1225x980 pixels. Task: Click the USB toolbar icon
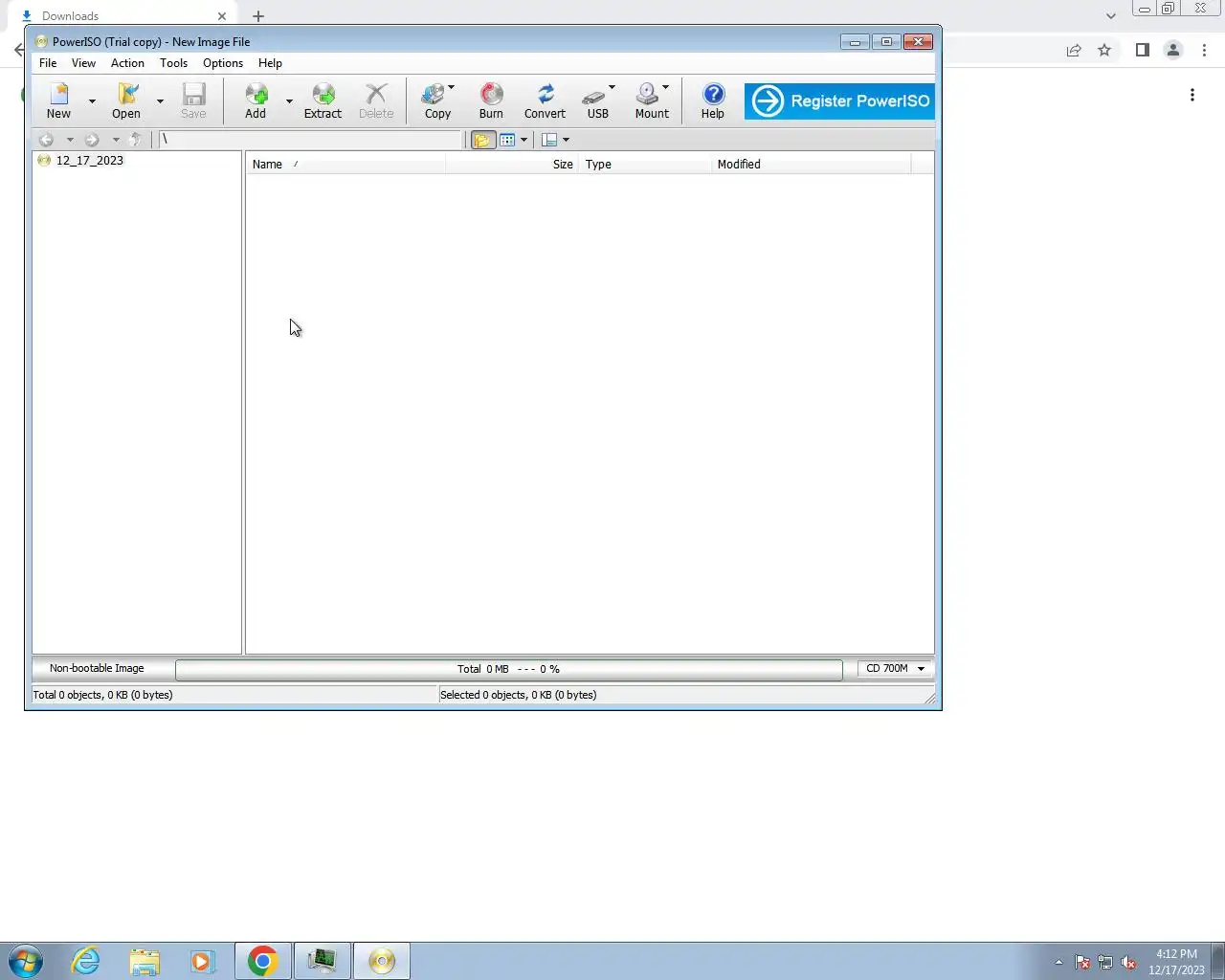coord(596,100)
